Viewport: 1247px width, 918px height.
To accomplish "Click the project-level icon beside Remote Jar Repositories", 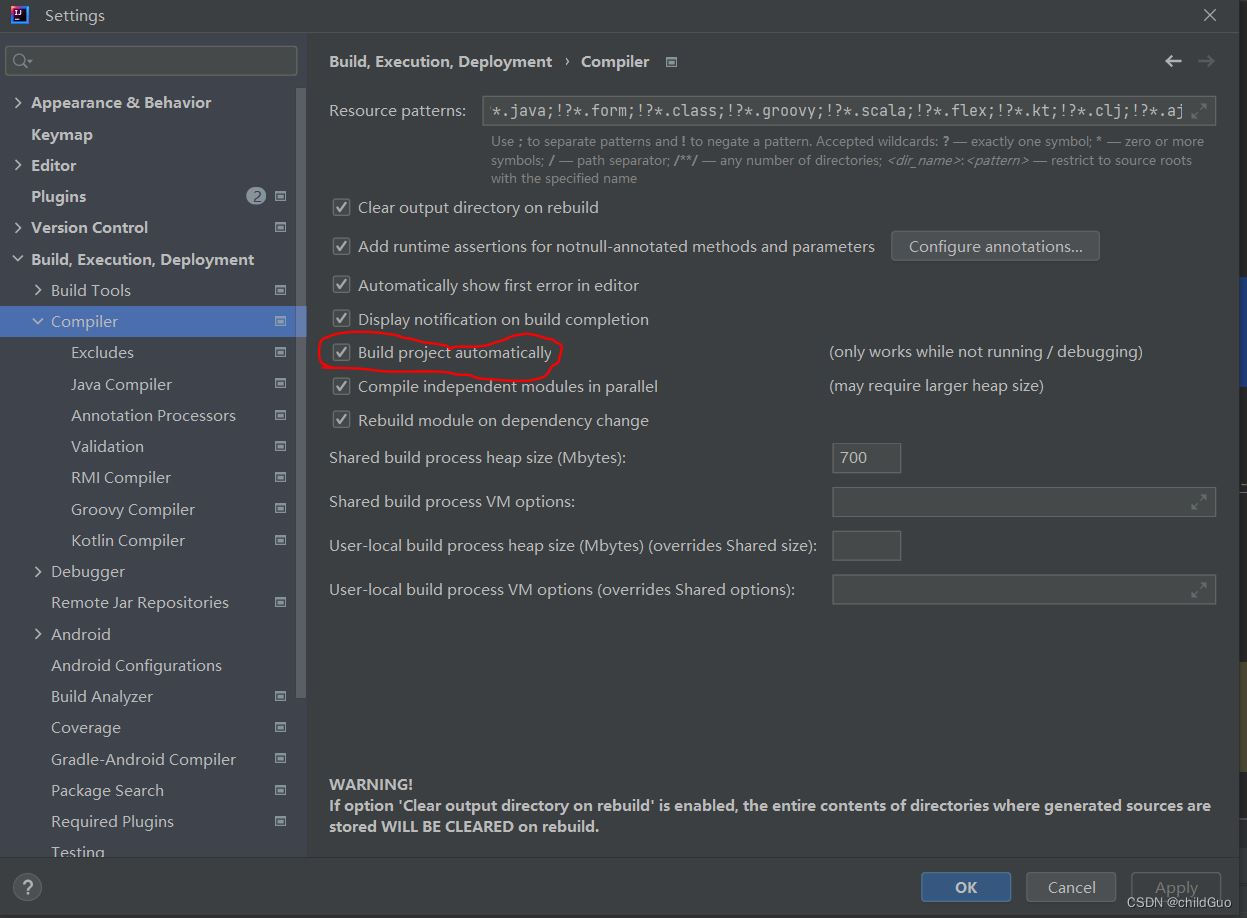I will [x=280, y=602].
